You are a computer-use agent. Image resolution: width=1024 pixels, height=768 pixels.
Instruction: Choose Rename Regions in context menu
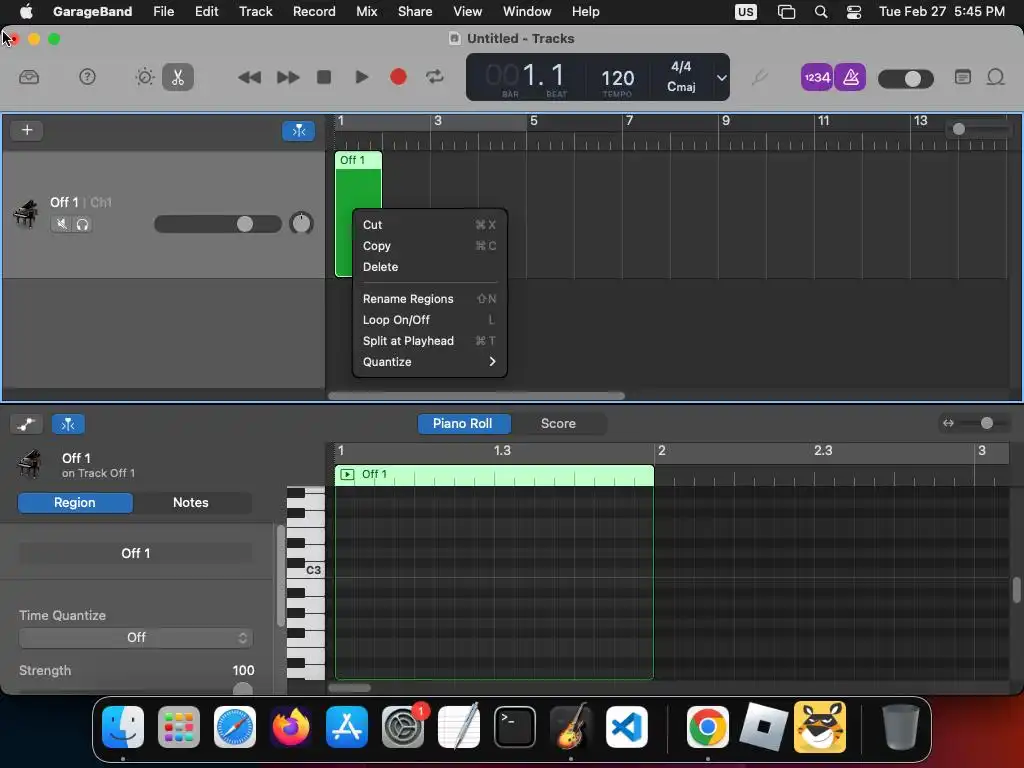[x=430, y=298]
